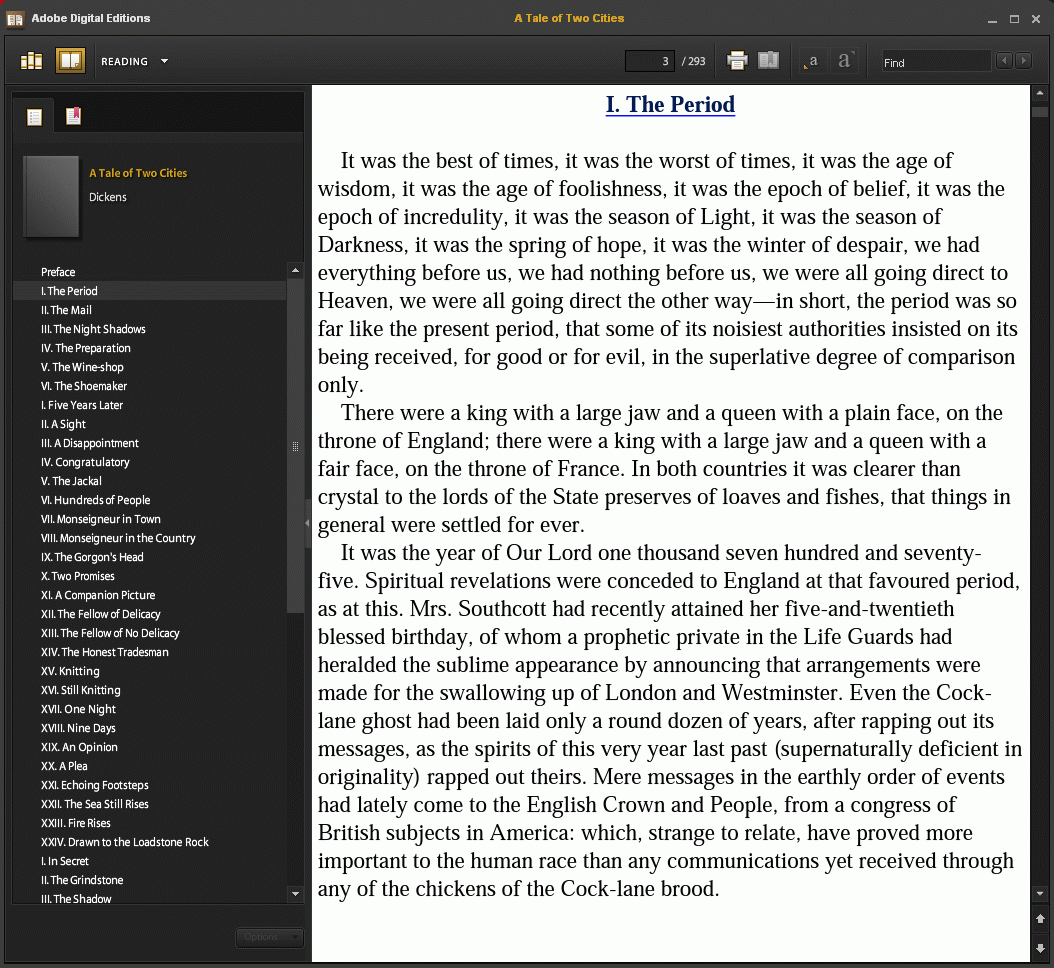Select the Reading view icon
This screenshot has height=968, width=1054.
(70, 61)
